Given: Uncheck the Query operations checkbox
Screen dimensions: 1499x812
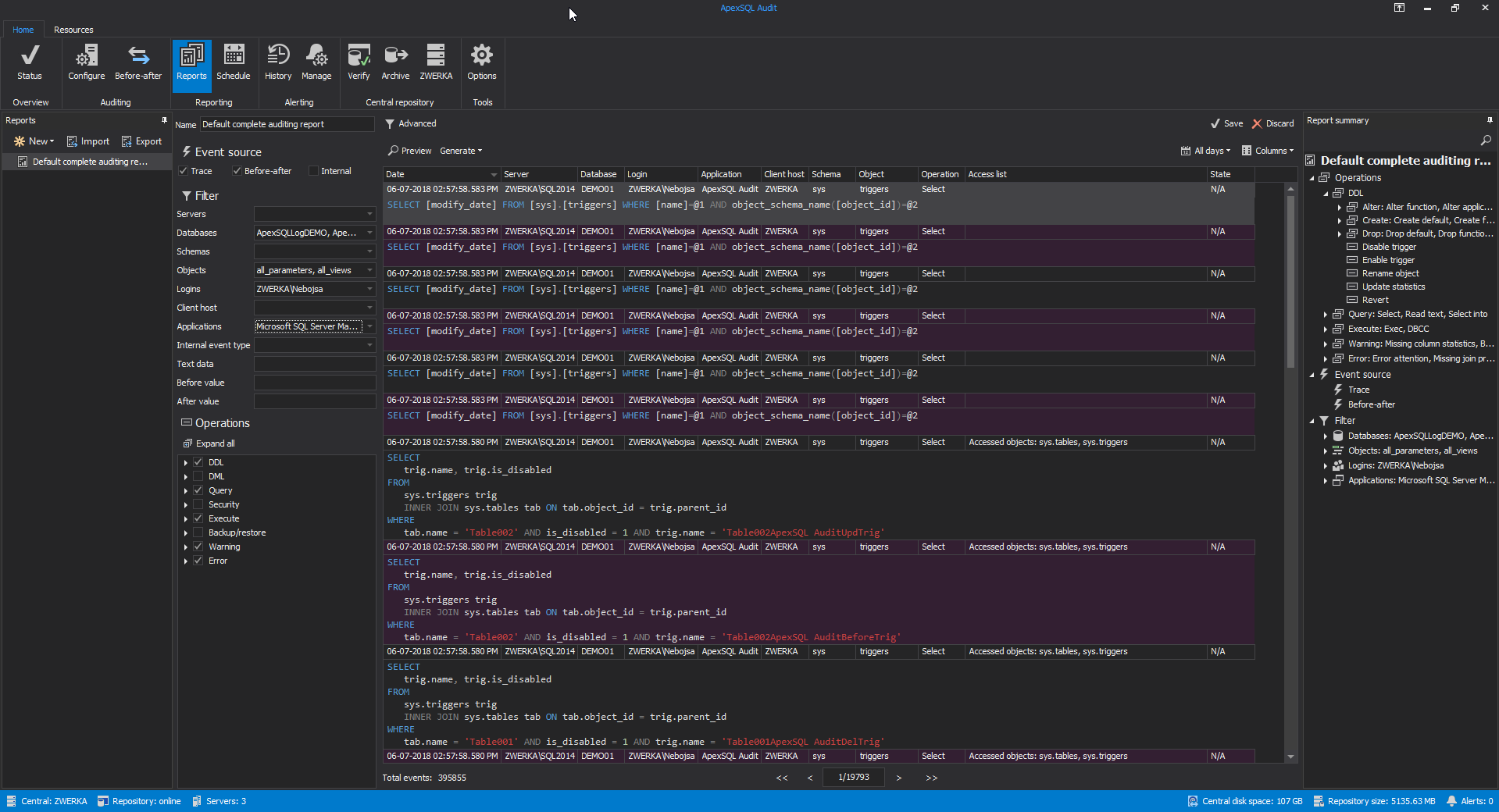Looking at the screenshot, I should [198, 490].
